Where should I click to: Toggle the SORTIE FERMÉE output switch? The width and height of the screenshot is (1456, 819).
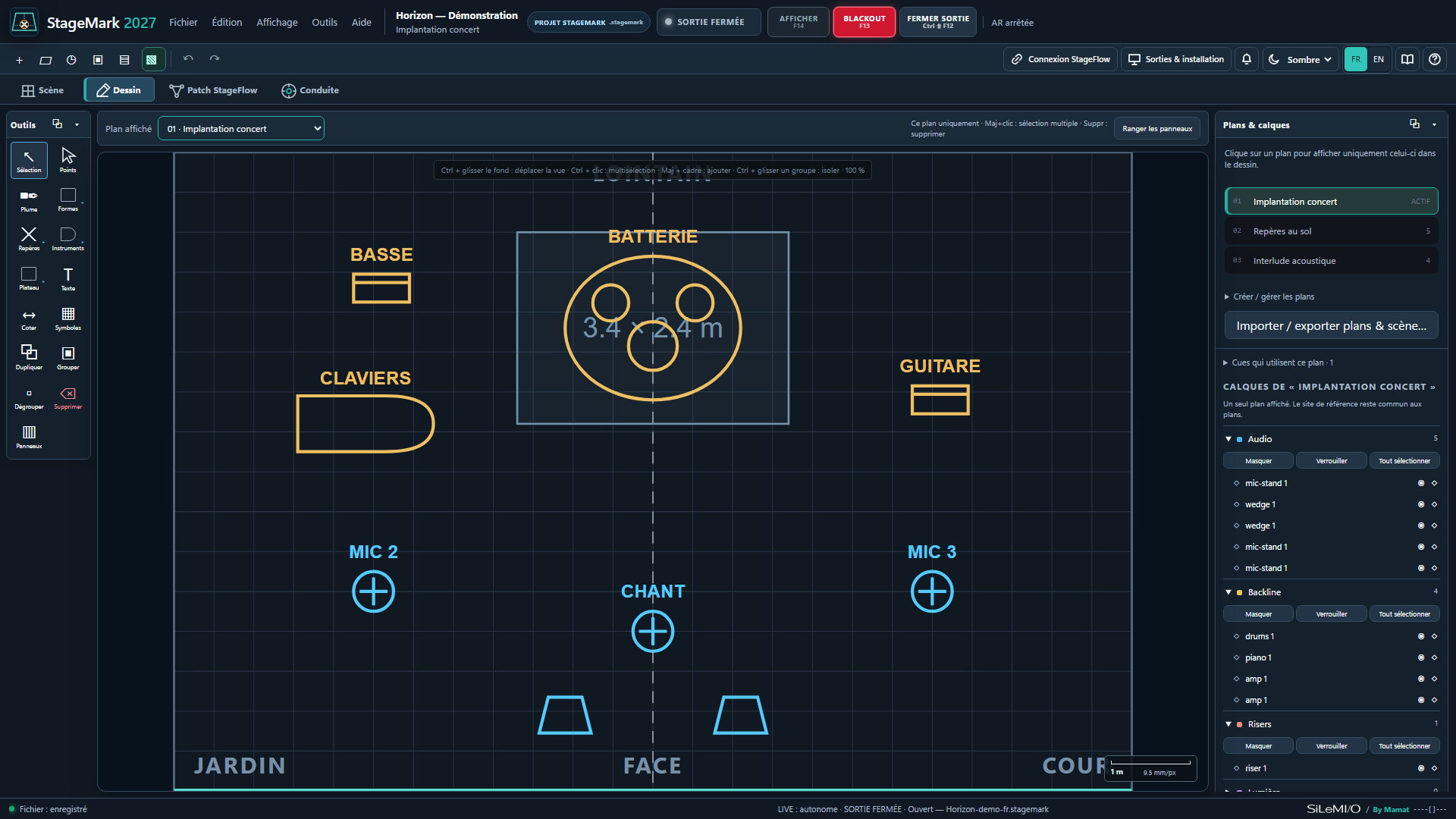(708, 22)
